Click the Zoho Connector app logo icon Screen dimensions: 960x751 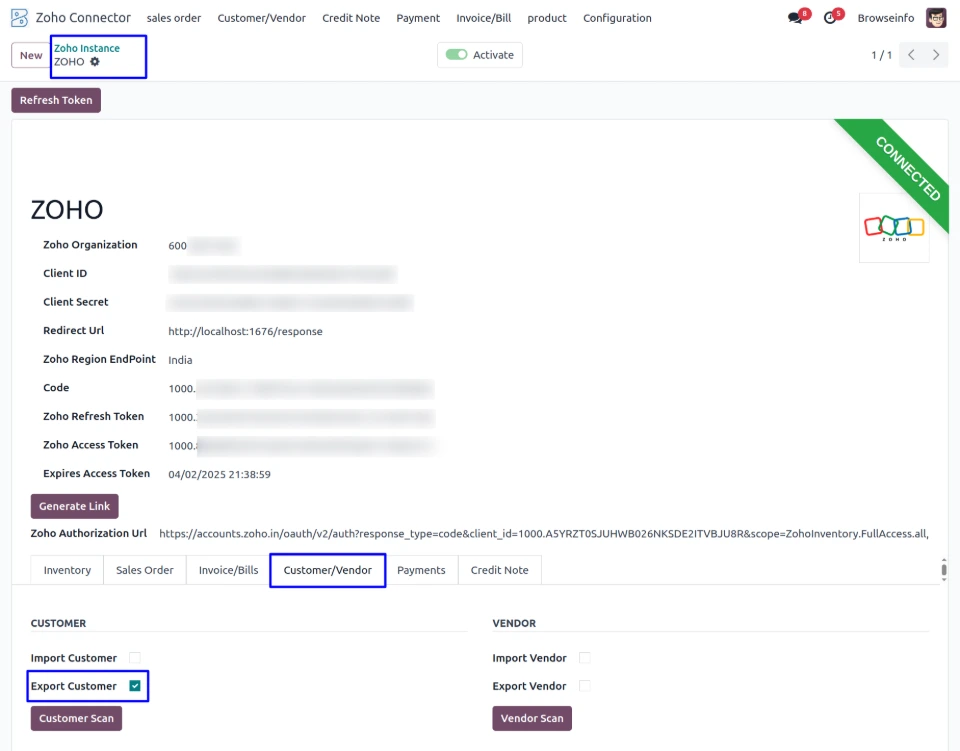(19, 18)
